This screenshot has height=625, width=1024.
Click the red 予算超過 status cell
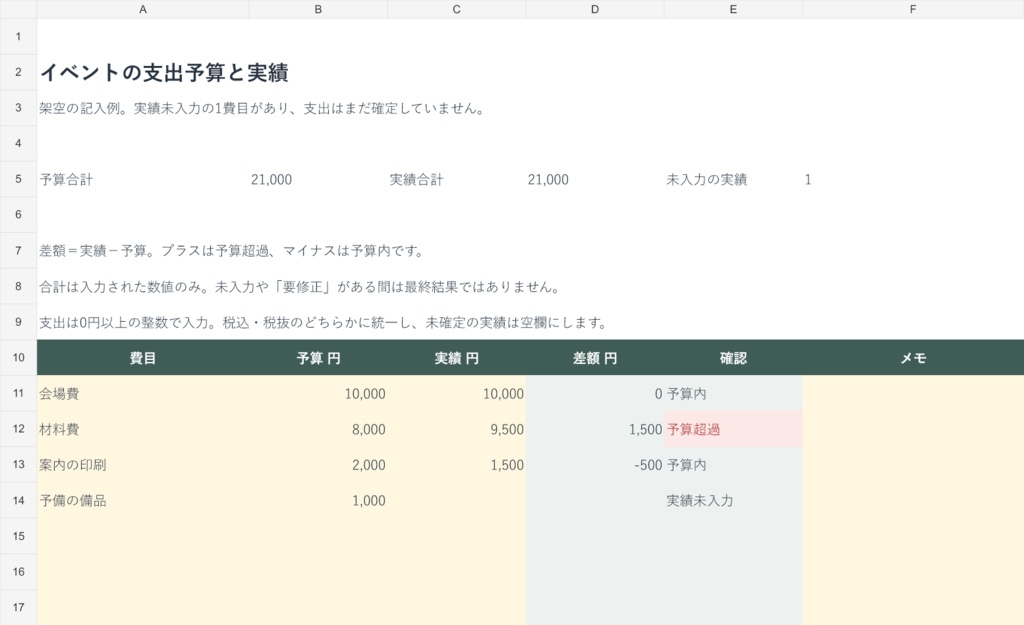coord(733,429)
